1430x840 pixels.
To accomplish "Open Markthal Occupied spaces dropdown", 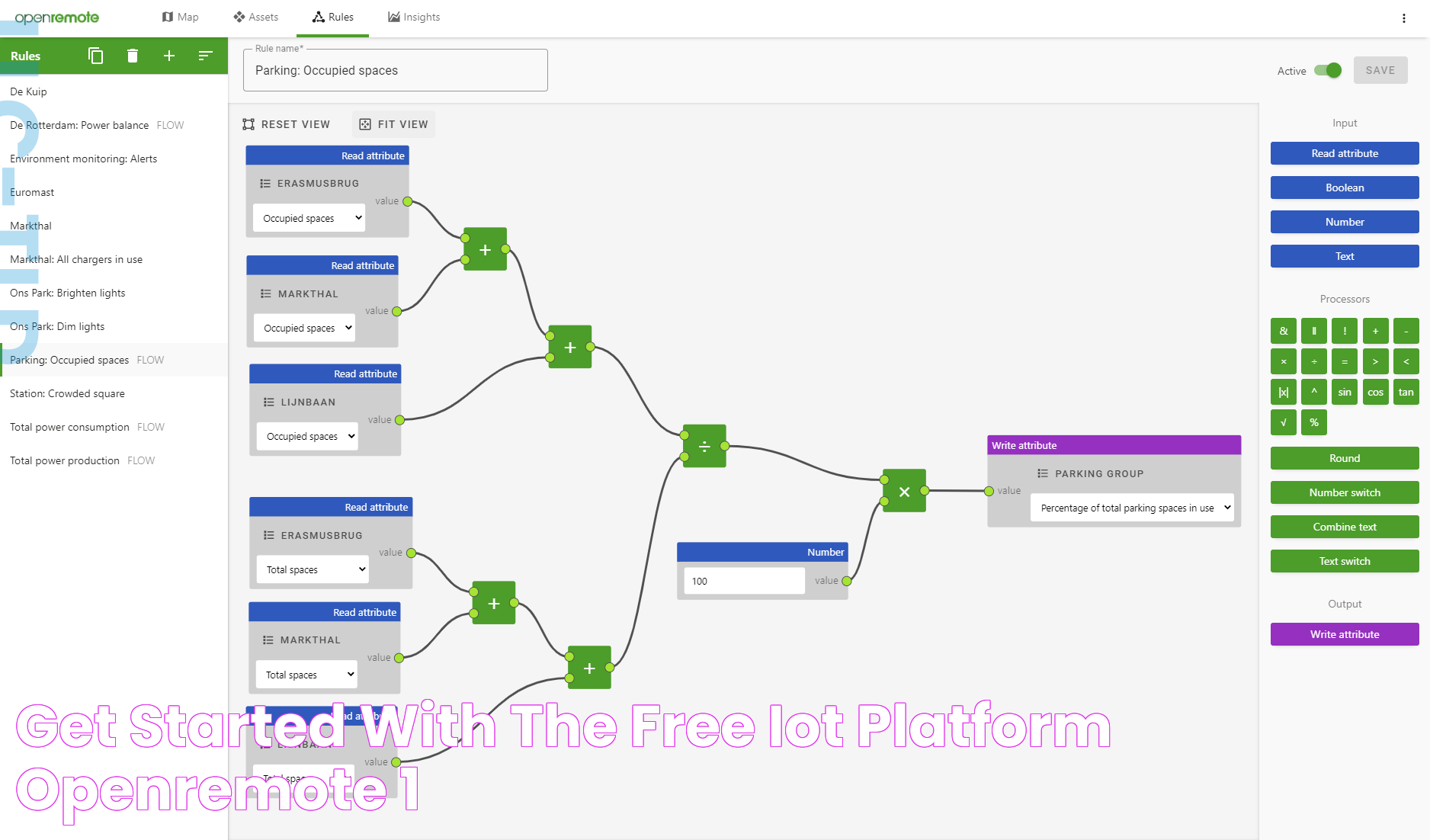I will (304, 328).
